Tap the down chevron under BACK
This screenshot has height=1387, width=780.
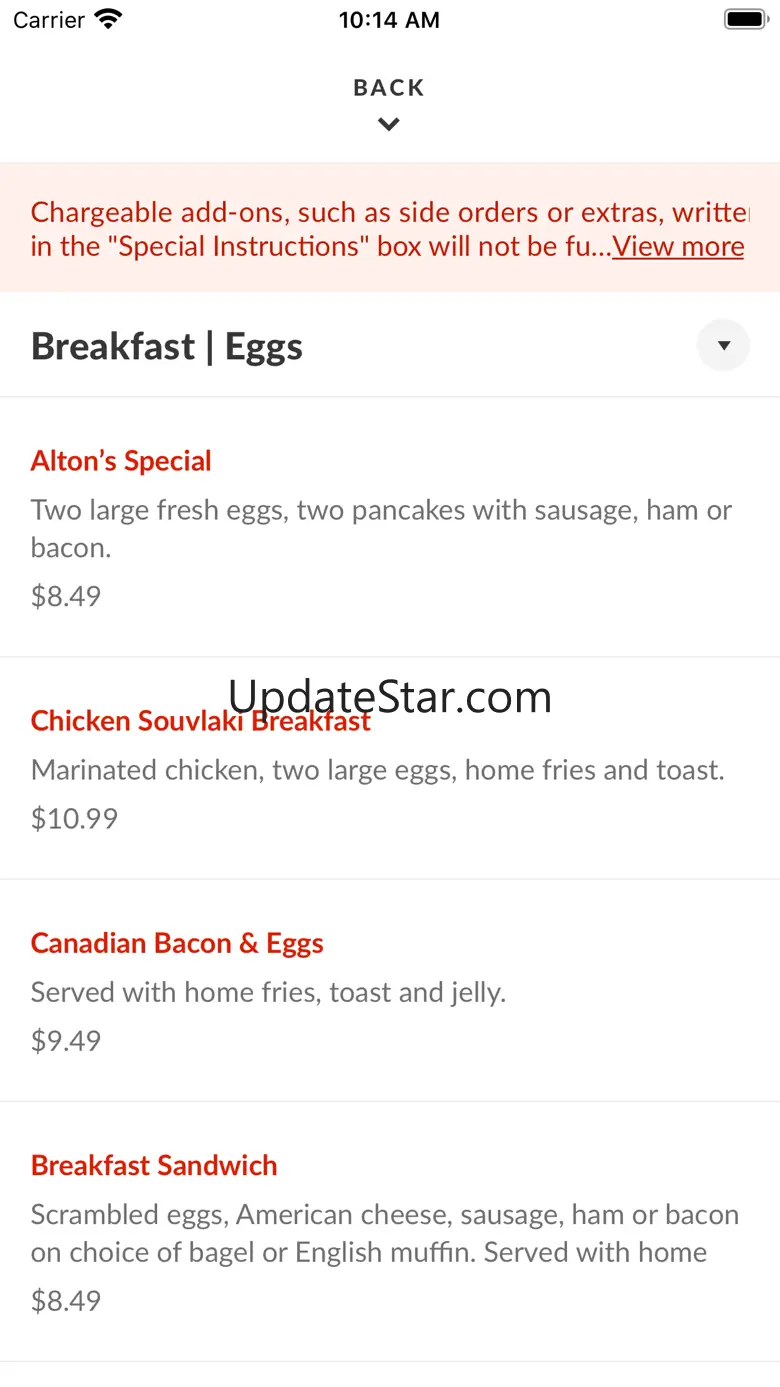click(x=389, y=125)
